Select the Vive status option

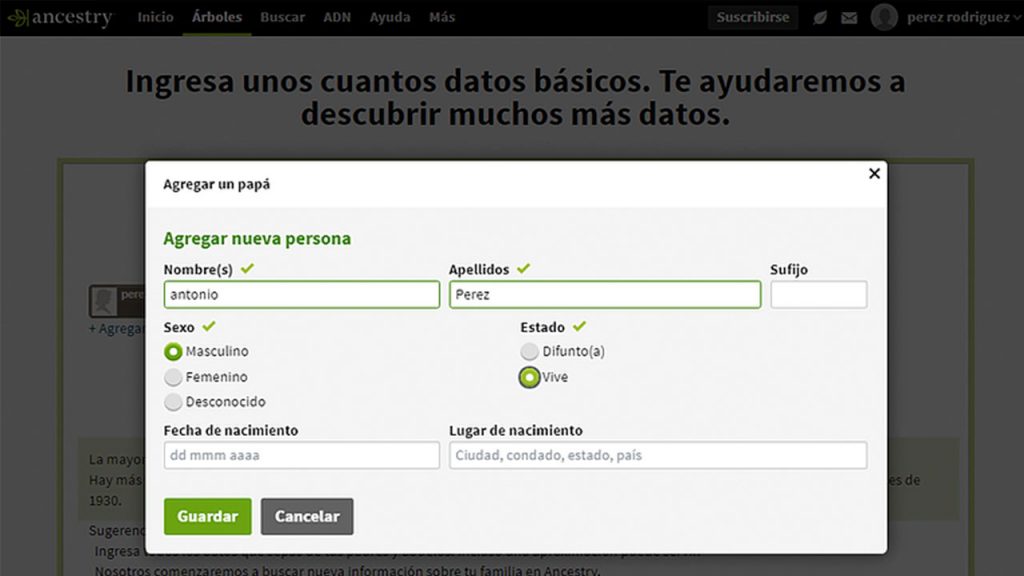[x=530, y=377]
